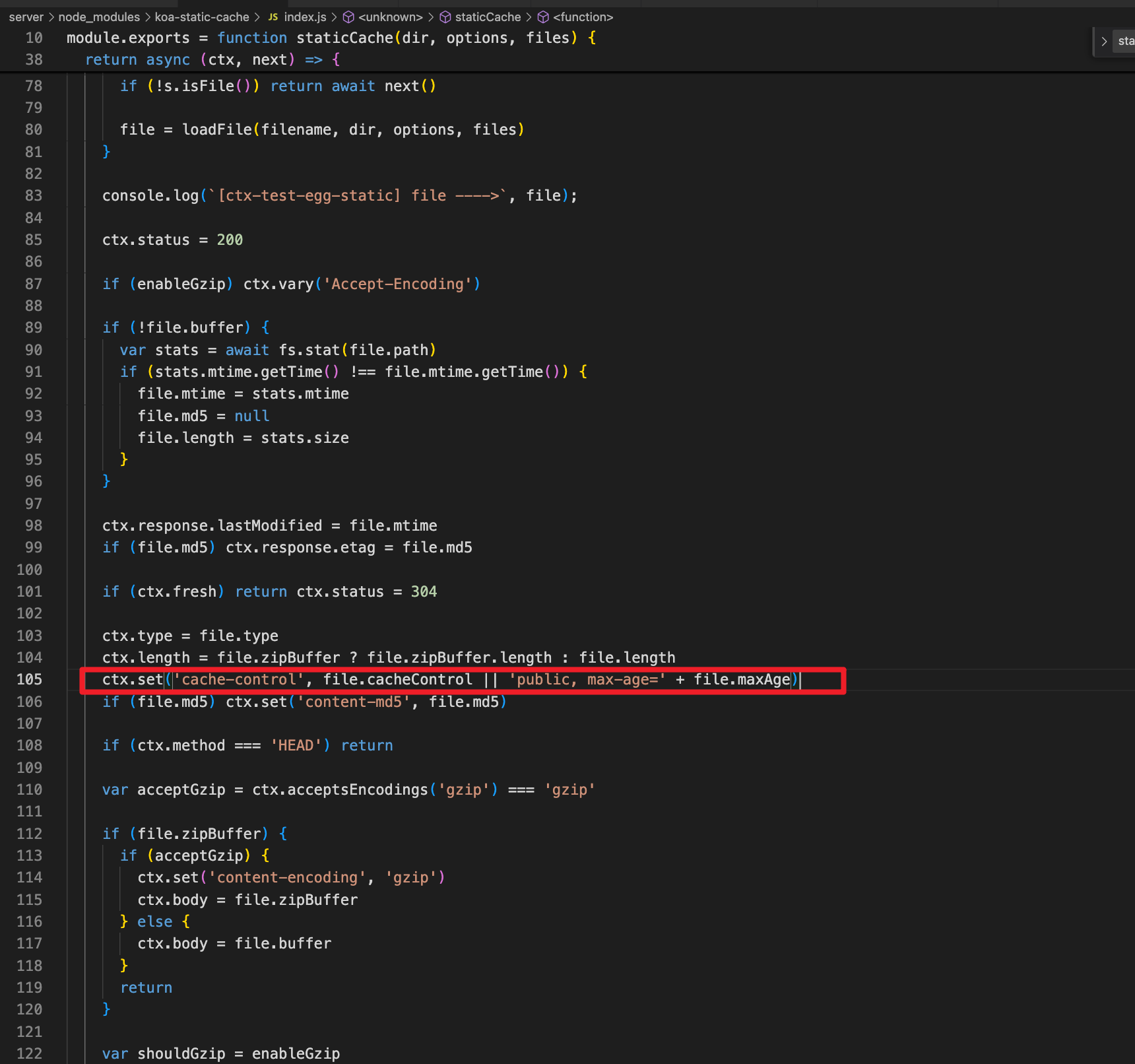Click 'ctx.type = file.type' line
Screen dimensions: 1135x1064
coord(190,636)
